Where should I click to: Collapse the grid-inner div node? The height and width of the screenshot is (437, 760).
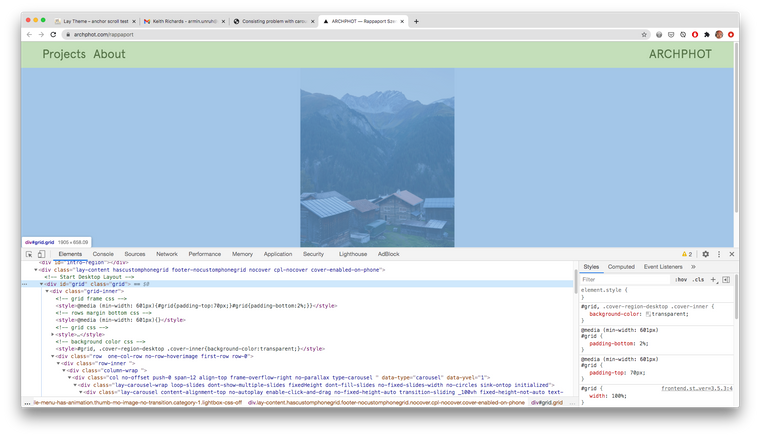[x=47, y=291]
